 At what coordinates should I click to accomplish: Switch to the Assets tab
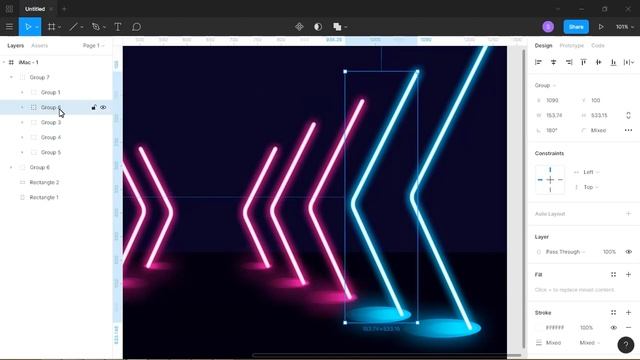click(40, 46)
